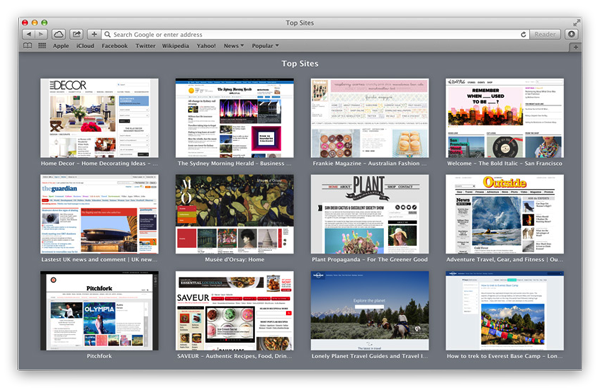Viewport: 600px width, 388px height.
Task: Open the downloads icon in toolbar
Action: tap(571, 34)
